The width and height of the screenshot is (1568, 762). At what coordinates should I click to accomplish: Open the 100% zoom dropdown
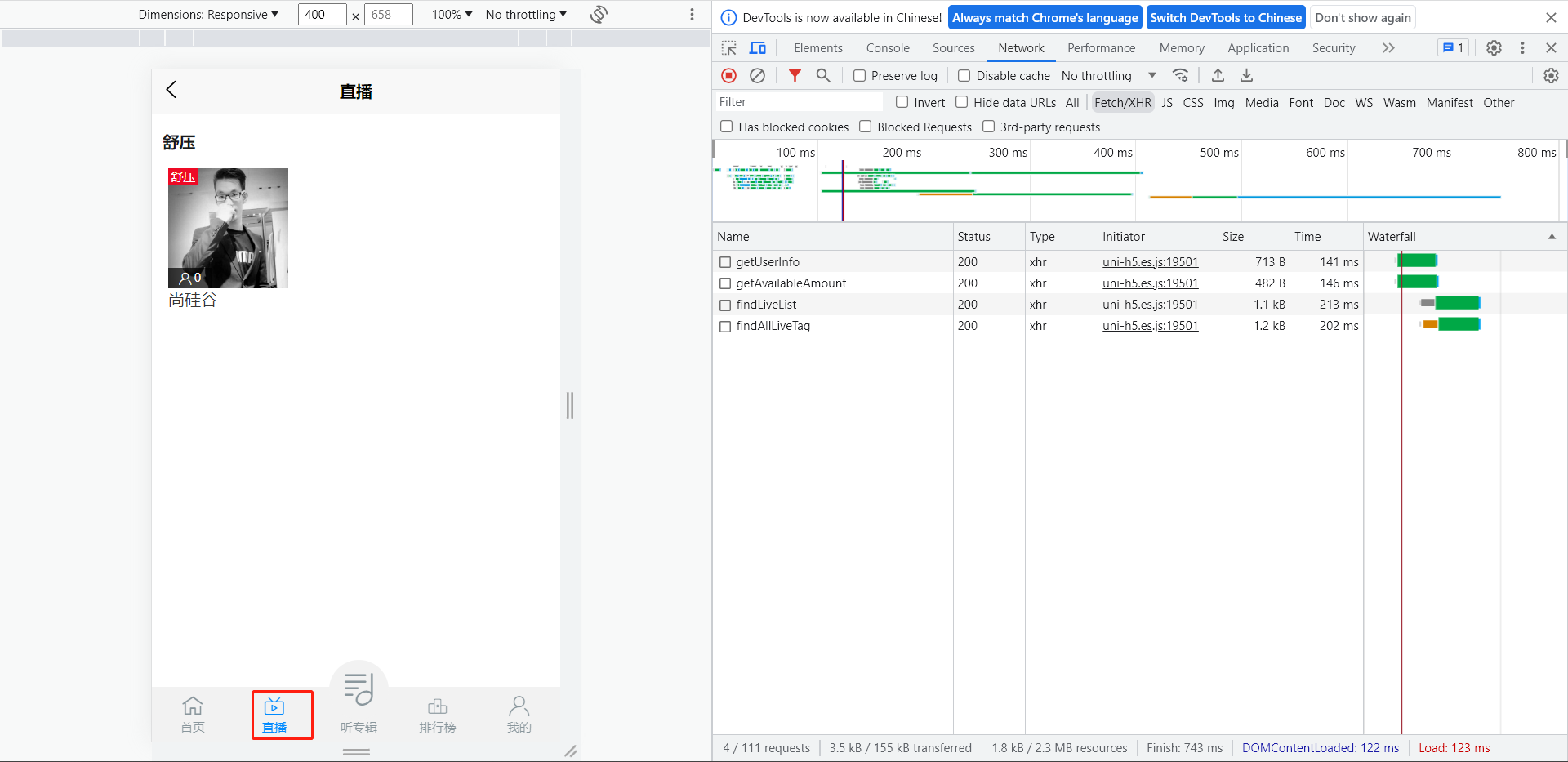click(x=452, y=14)
